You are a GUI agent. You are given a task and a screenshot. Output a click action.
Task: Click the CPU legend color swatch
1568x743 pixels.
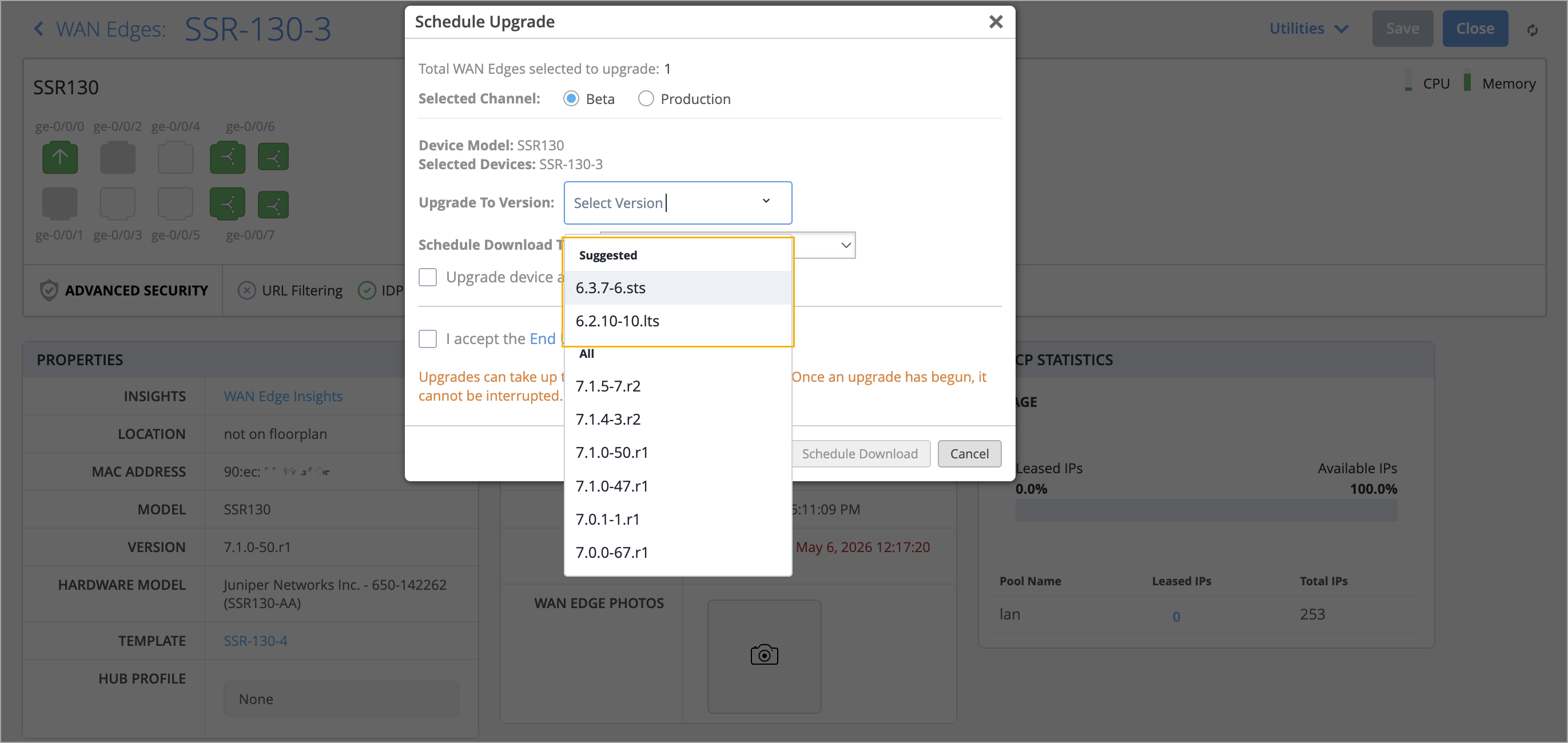point(1408,82)
